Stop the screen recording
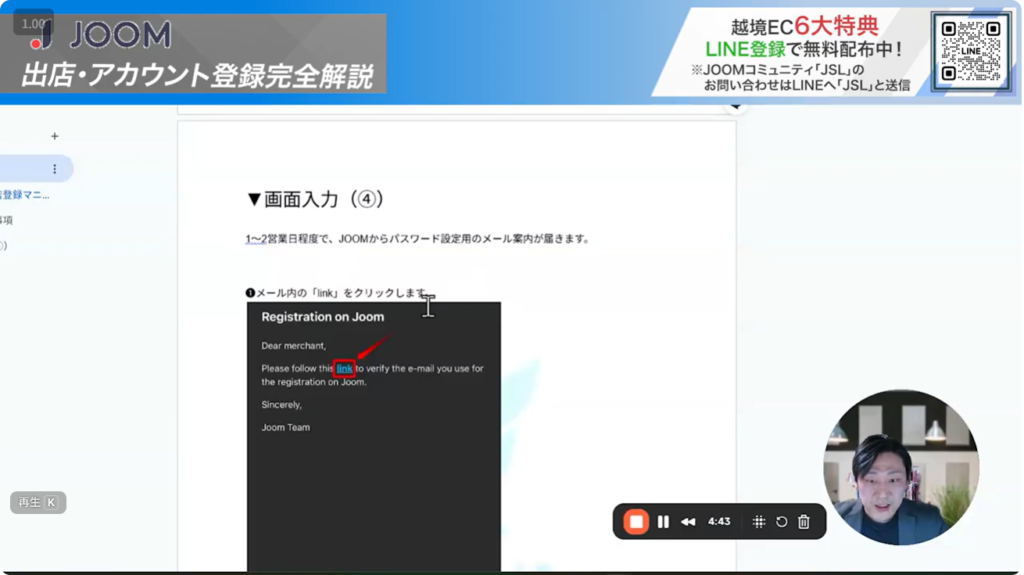The width and height of the screenshot is (1024, 575). pos(636,522)
